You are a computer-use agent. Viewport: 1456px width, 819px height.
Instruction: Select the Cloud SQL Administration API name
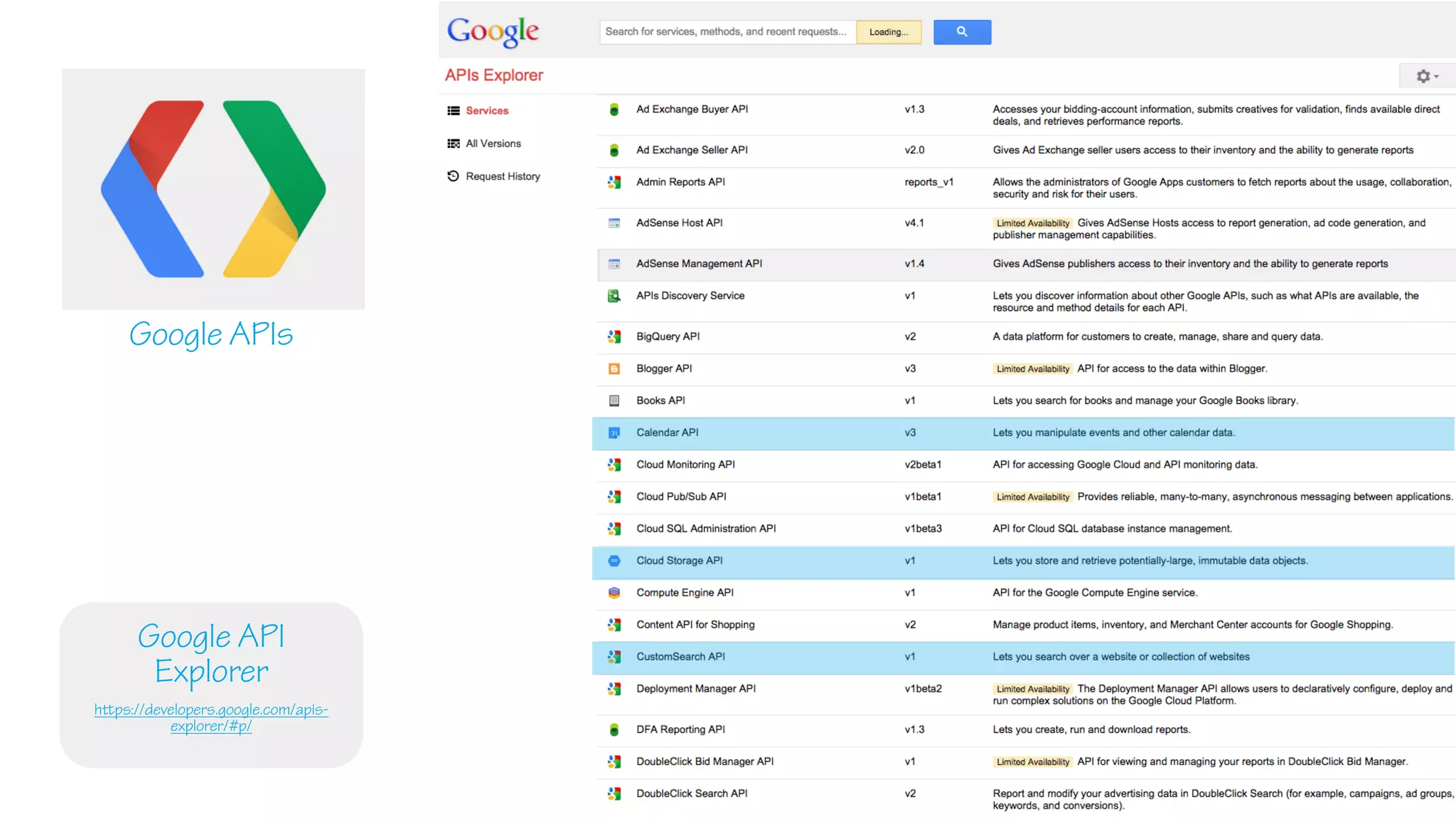tap(706, 529)
